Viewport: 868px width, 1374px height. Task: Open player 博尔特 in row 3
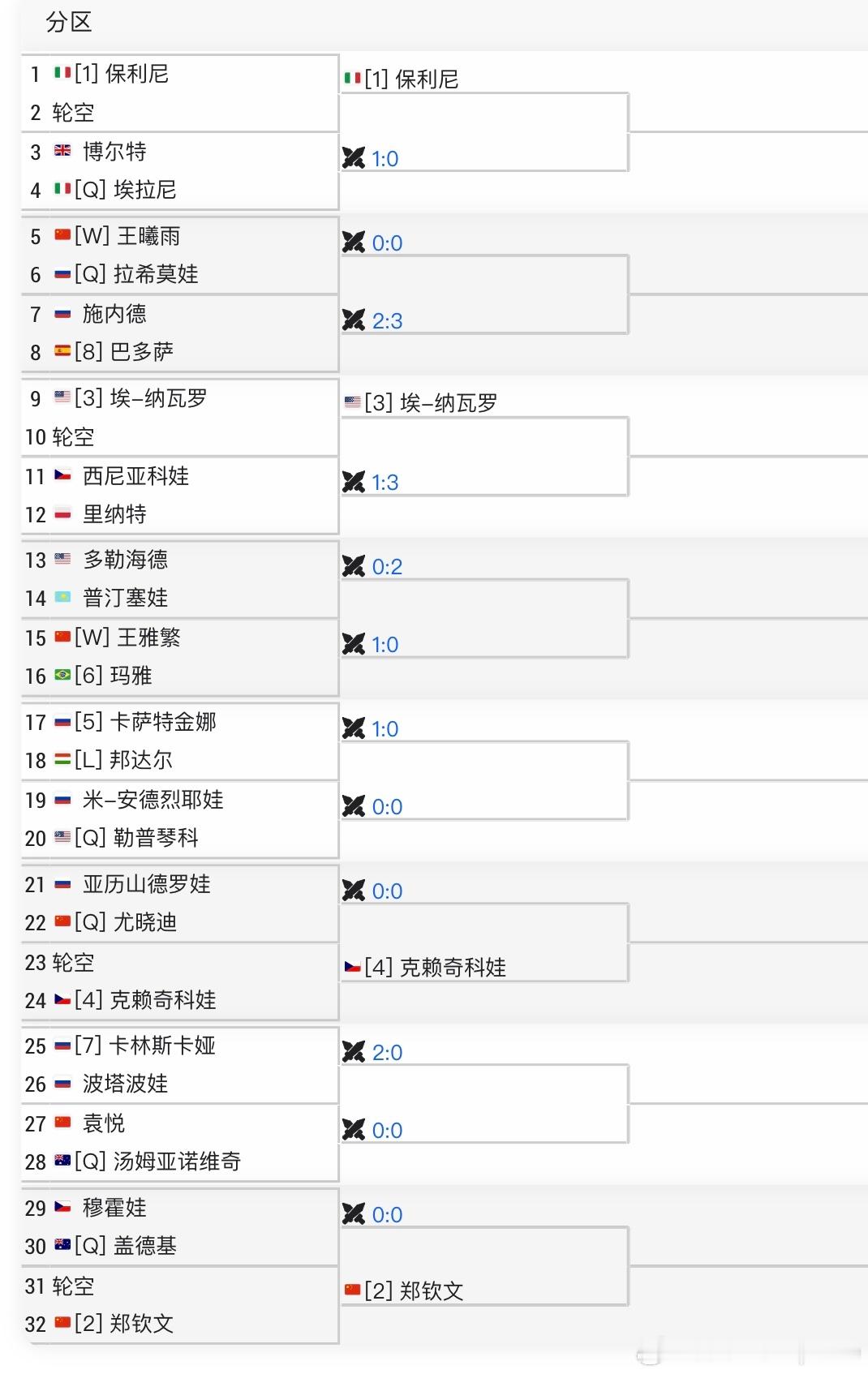coord(114,151)
